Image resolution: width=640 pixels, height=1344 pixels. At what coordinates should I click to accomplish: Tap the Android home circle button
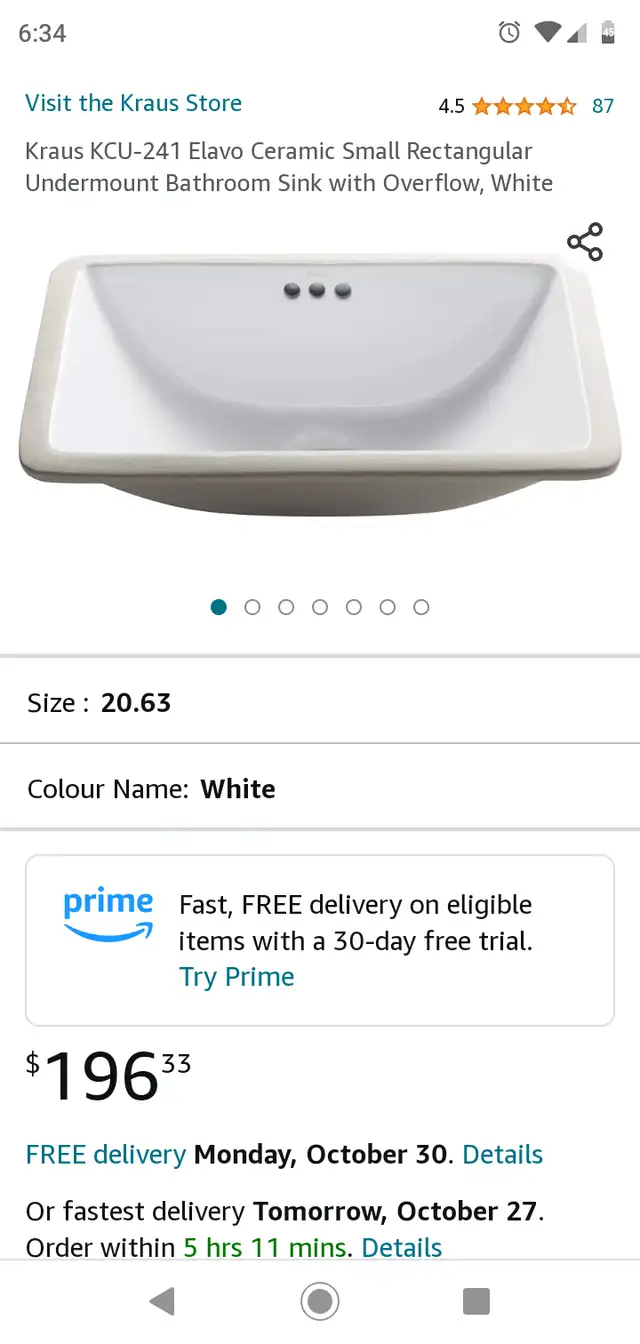click(x=320, y=1301)
